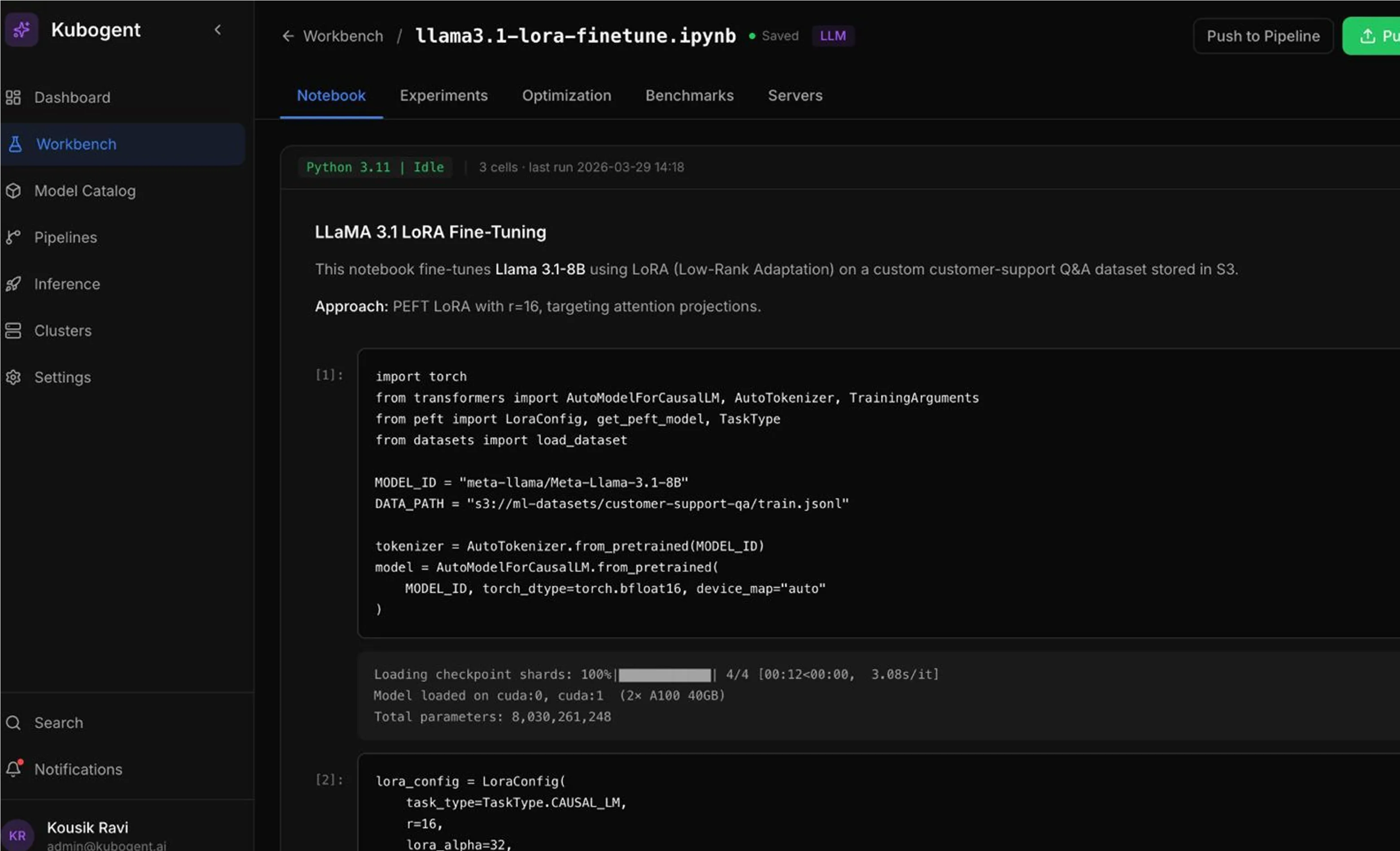Viewport: 1400px width, 851px height.
Task: Click the Approach description line
Action: click(538, 307)
